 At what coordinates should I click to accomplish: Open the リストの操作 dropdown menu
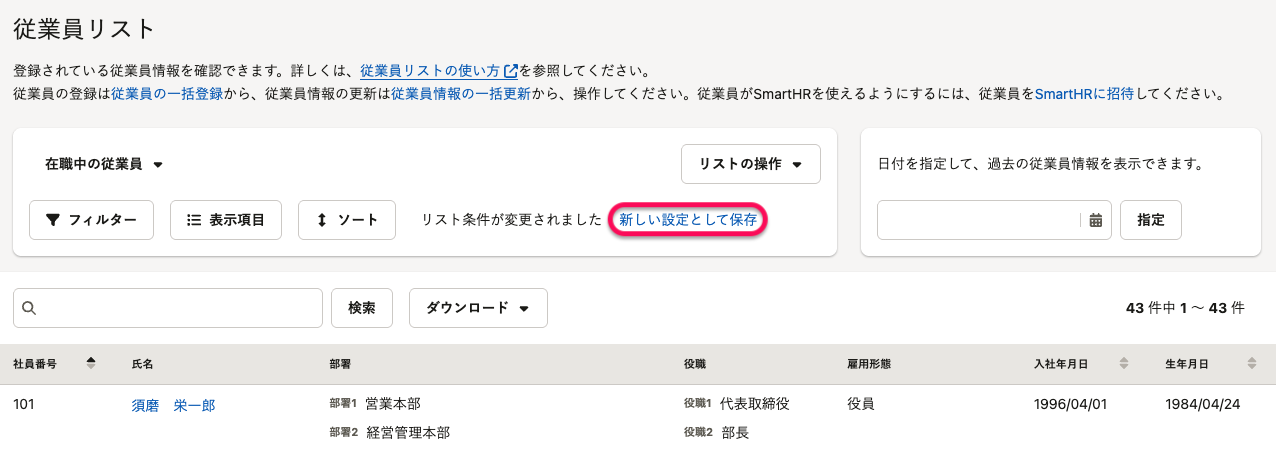tap(750, 164)
